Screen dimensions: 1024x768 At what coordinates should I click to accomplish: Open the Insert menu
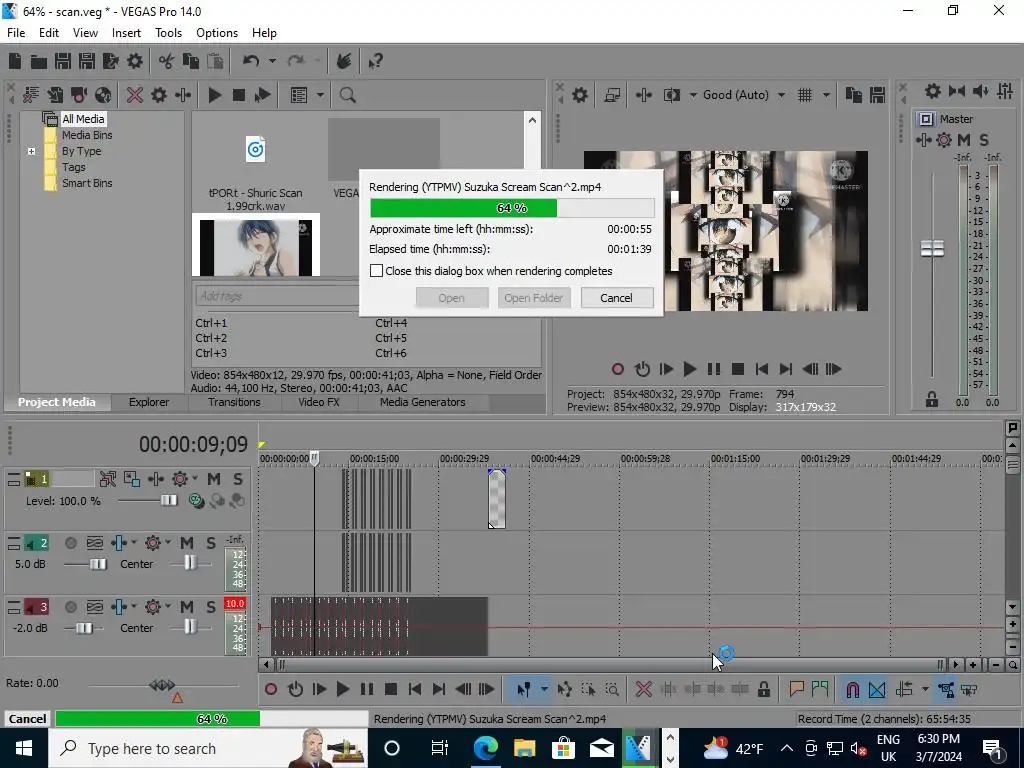pyautogui.click(x=126, y=33)
